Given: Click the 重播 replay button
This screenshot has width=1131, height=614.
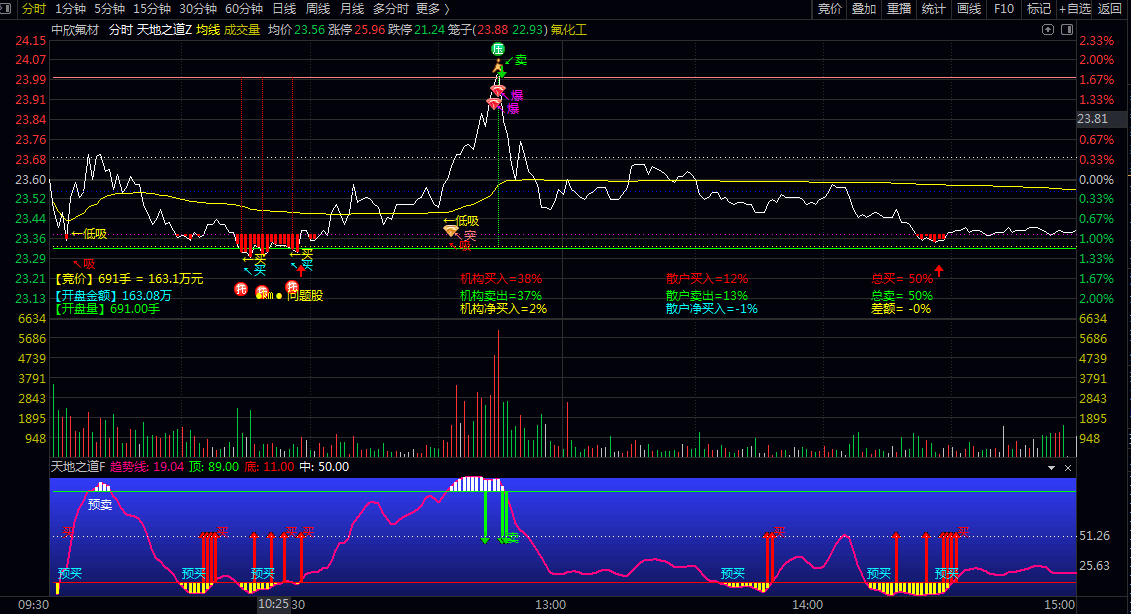Looking at the screenshot, I should [899, 9].
